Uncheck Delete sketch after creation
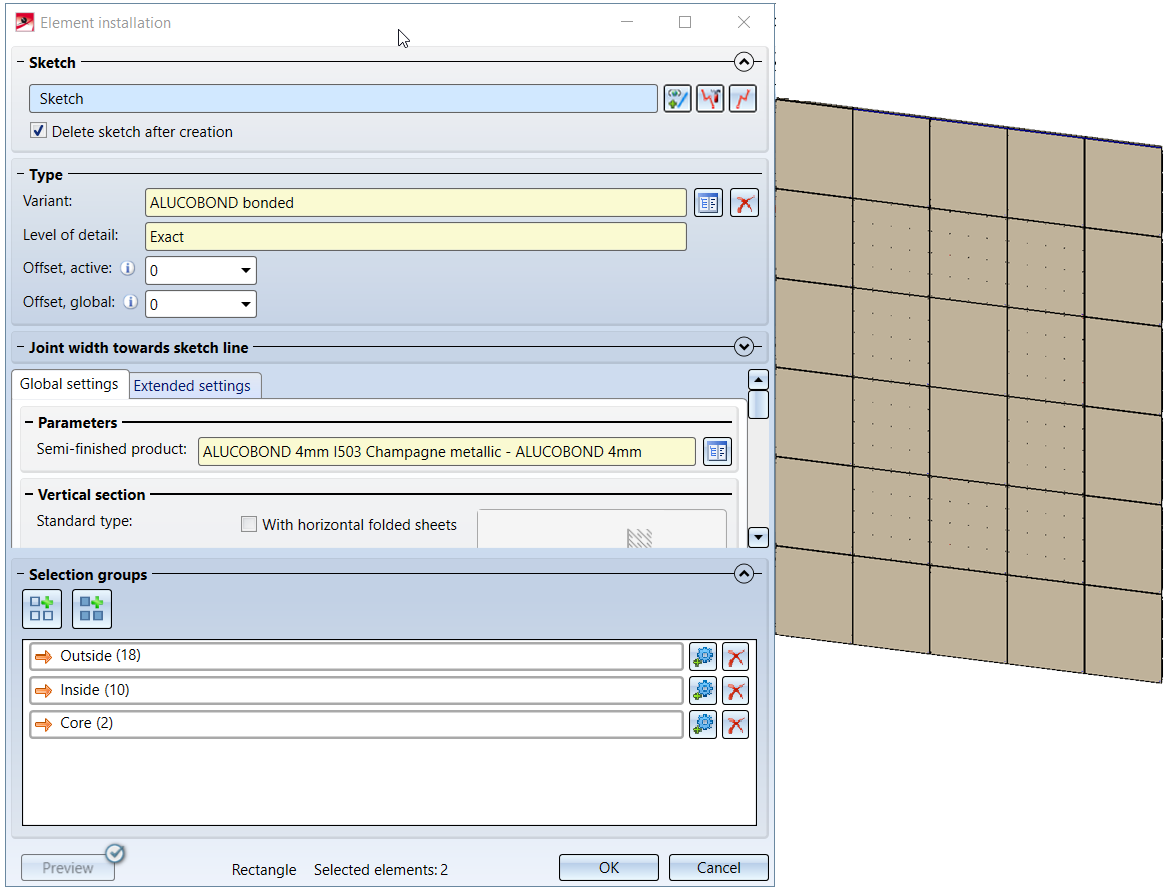 (x=39, y=131)
